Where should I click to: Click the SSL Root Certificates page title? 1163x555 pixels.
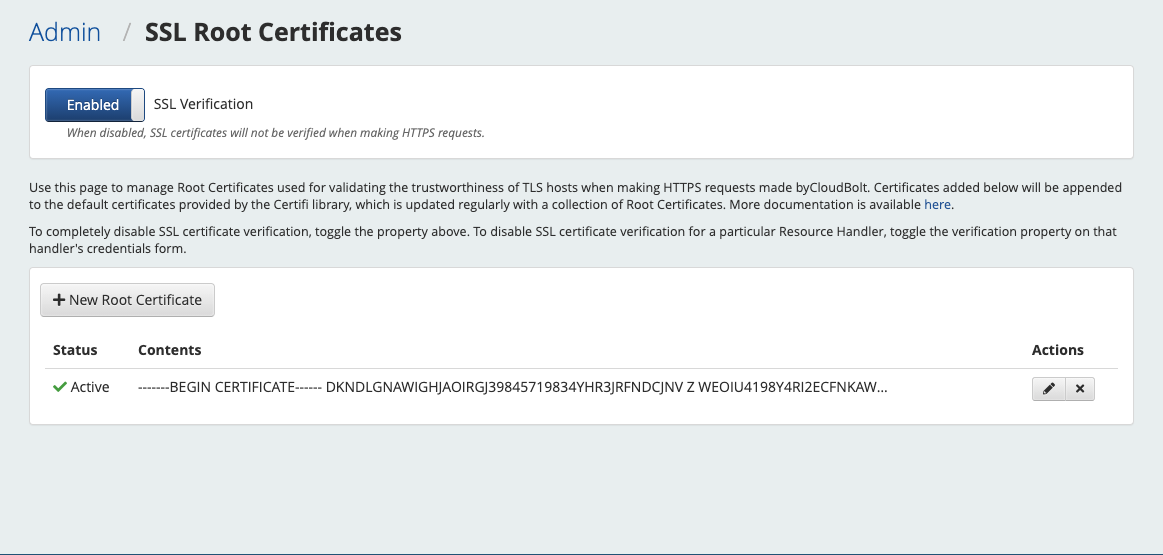(273, 32)
